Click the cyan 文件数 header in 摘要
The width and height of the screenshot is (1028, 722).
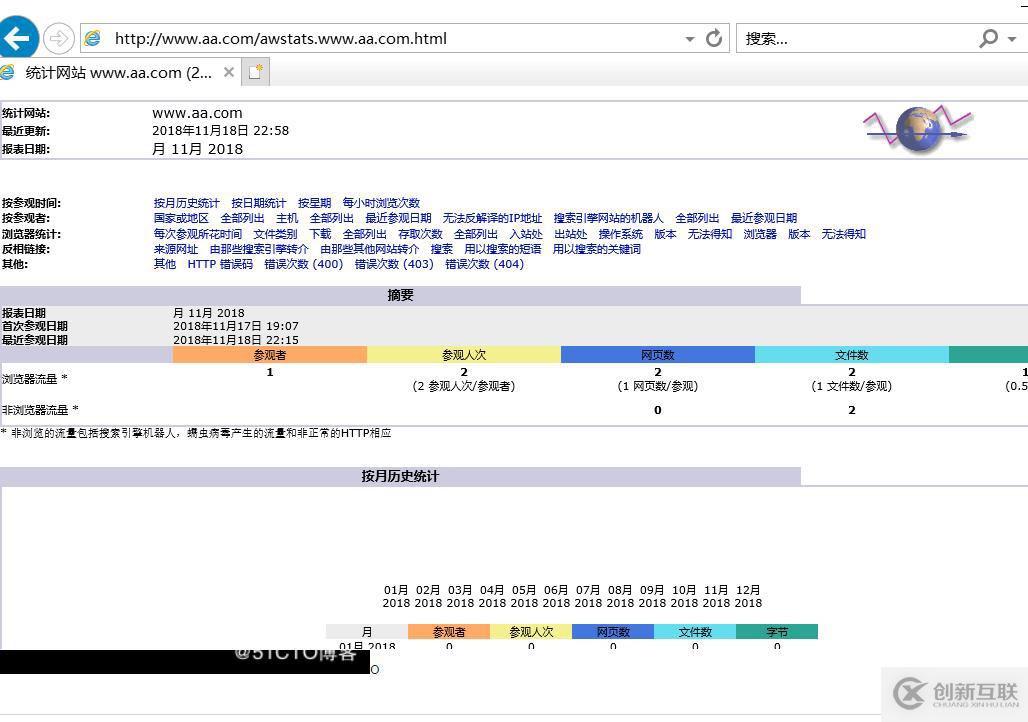point(852,355)
